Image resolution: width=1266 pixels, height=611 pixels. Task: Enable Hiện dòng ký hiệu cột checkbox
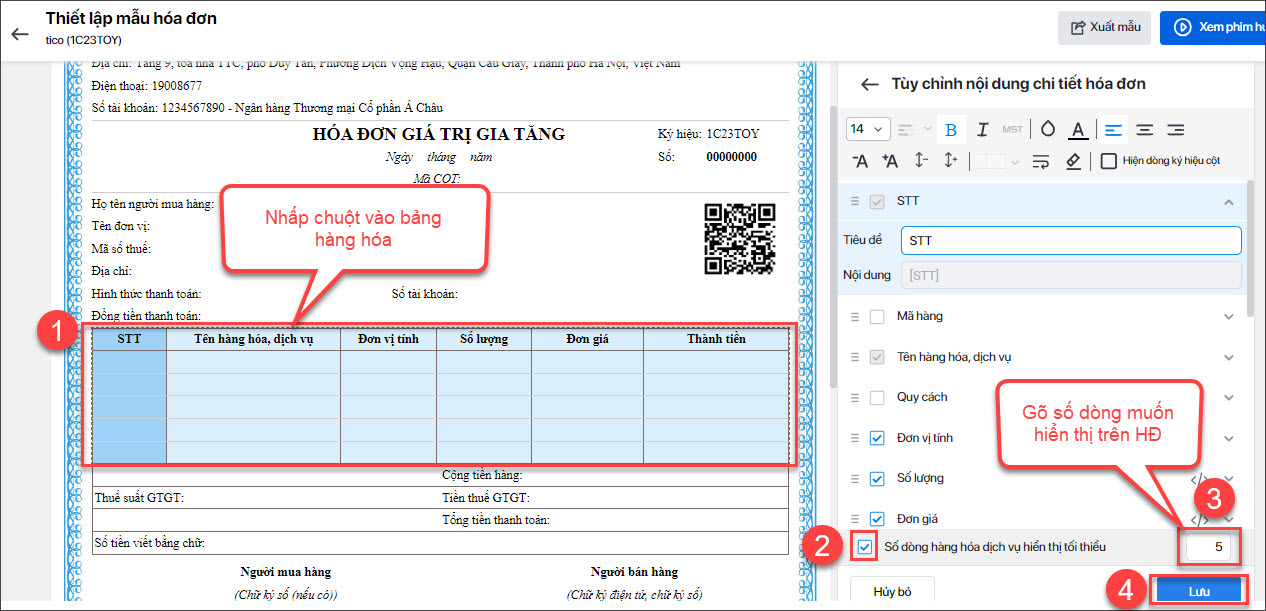pyautogui.click(x=1108, y=161)
